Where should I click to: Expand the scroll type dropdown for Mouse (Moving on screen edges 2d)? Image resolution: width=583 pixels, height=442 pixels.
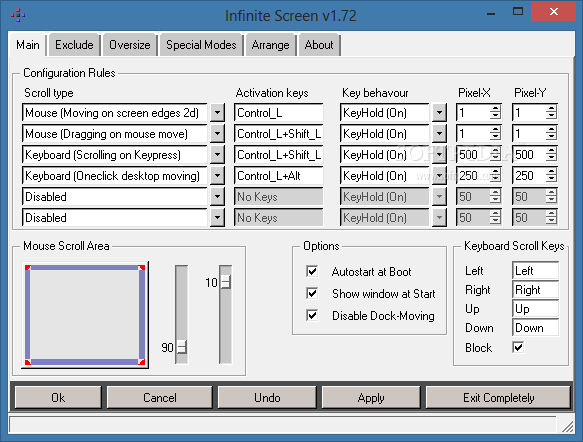point(217,113)
